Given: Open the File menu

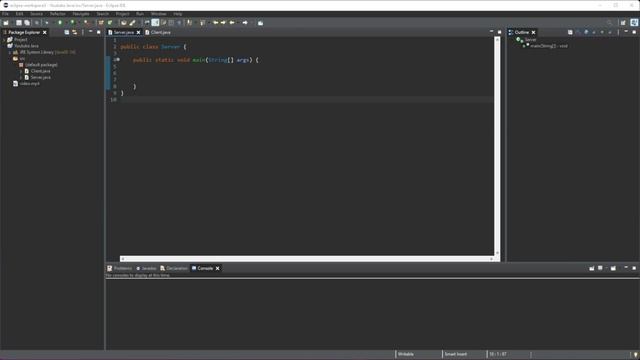Looking at the screenshot, I should (5, 14).
